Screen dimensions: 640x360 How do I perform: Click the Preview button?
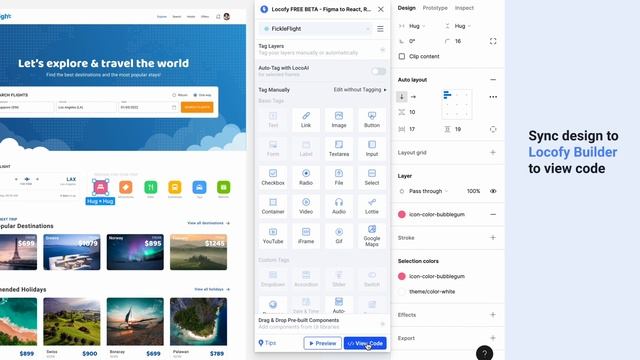pyautogui.click(x=322, y=343)
